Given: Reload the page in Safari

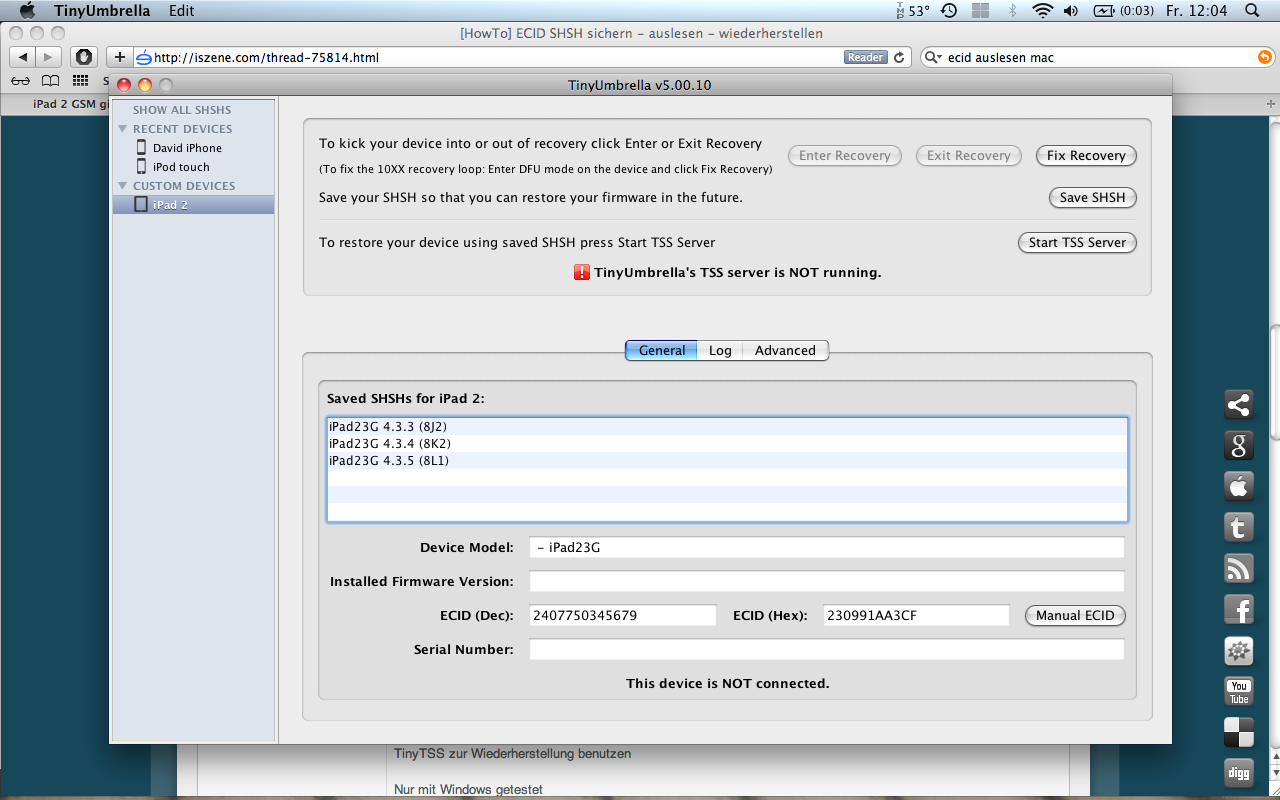Looking at the screenshot, I should pos(899,58).
